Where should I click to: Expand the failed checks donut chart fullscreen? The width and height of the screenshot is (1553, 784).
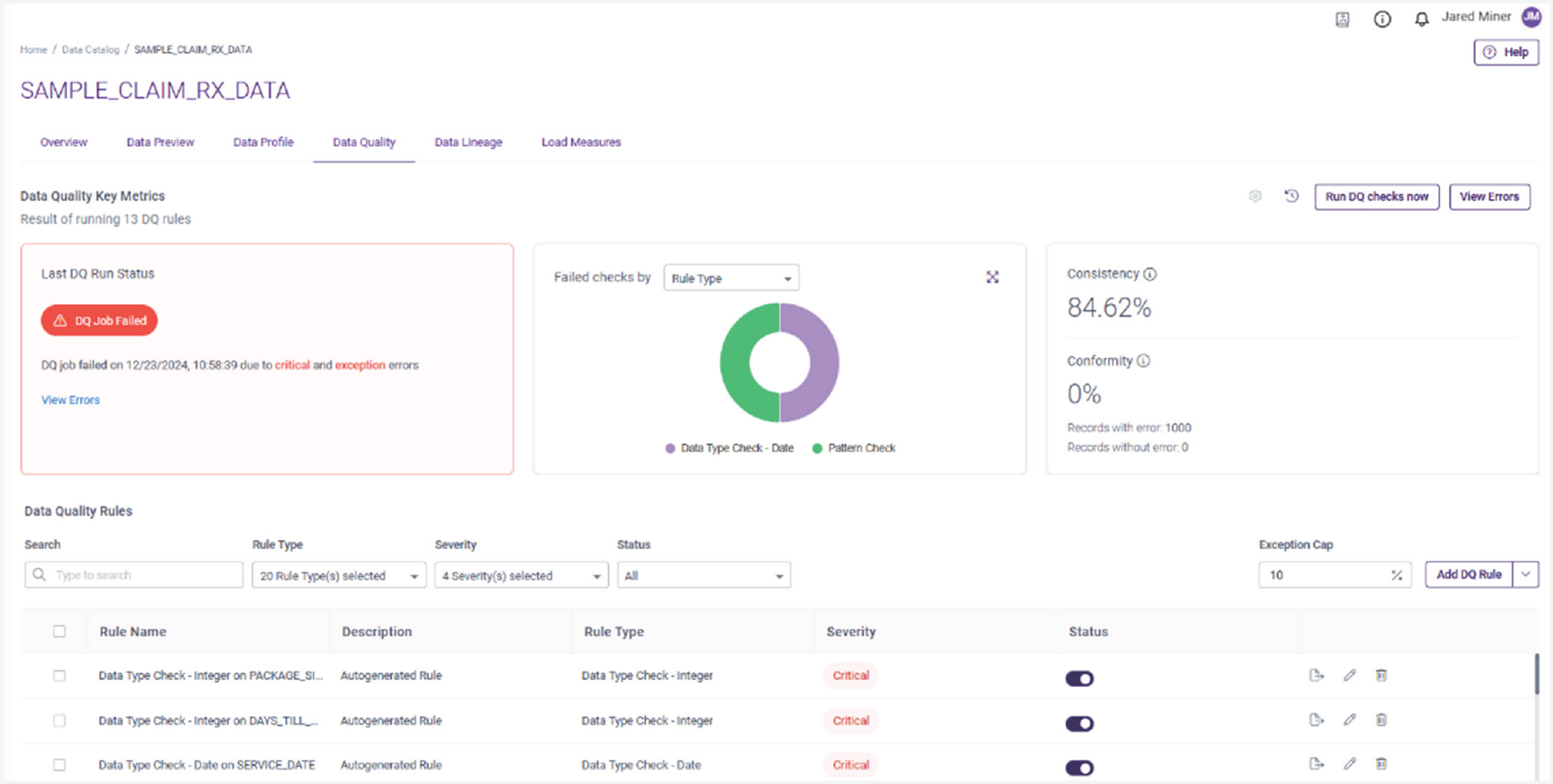pyautogui.click(x=992, y=277)
